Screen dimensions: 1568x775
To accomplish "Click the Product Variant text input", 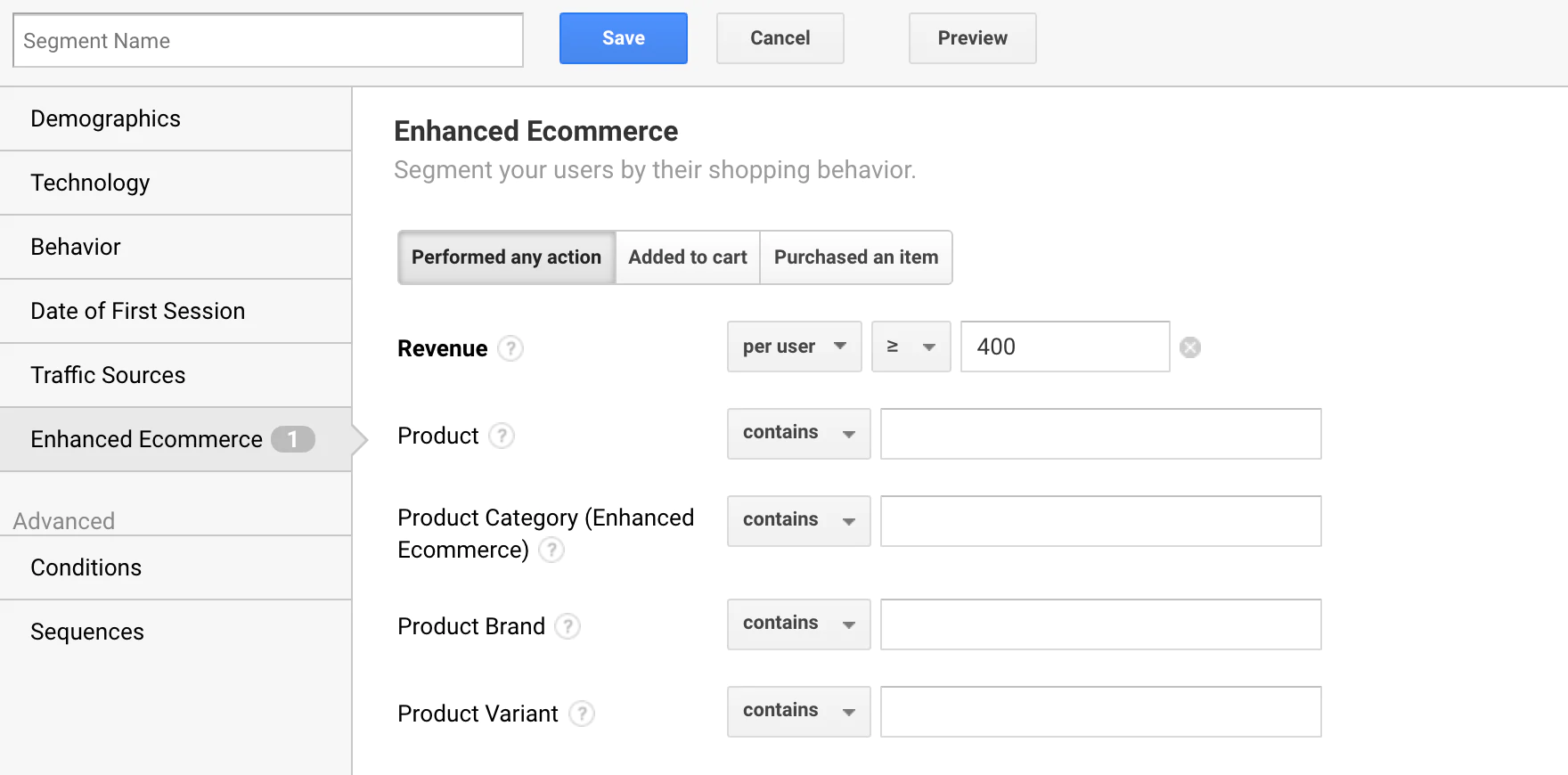I will (1101, 712).
